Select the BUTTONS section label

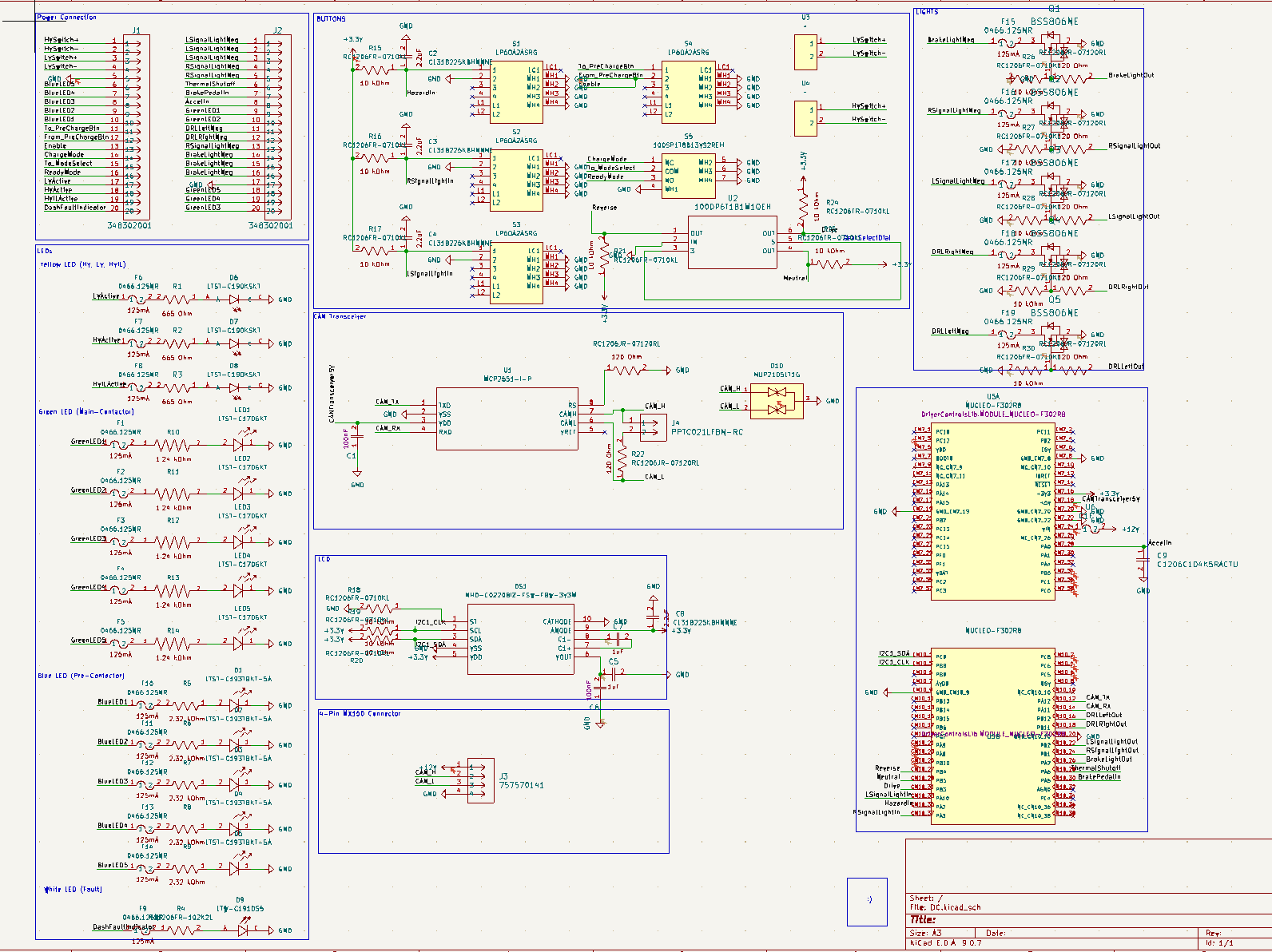point(332,18)
